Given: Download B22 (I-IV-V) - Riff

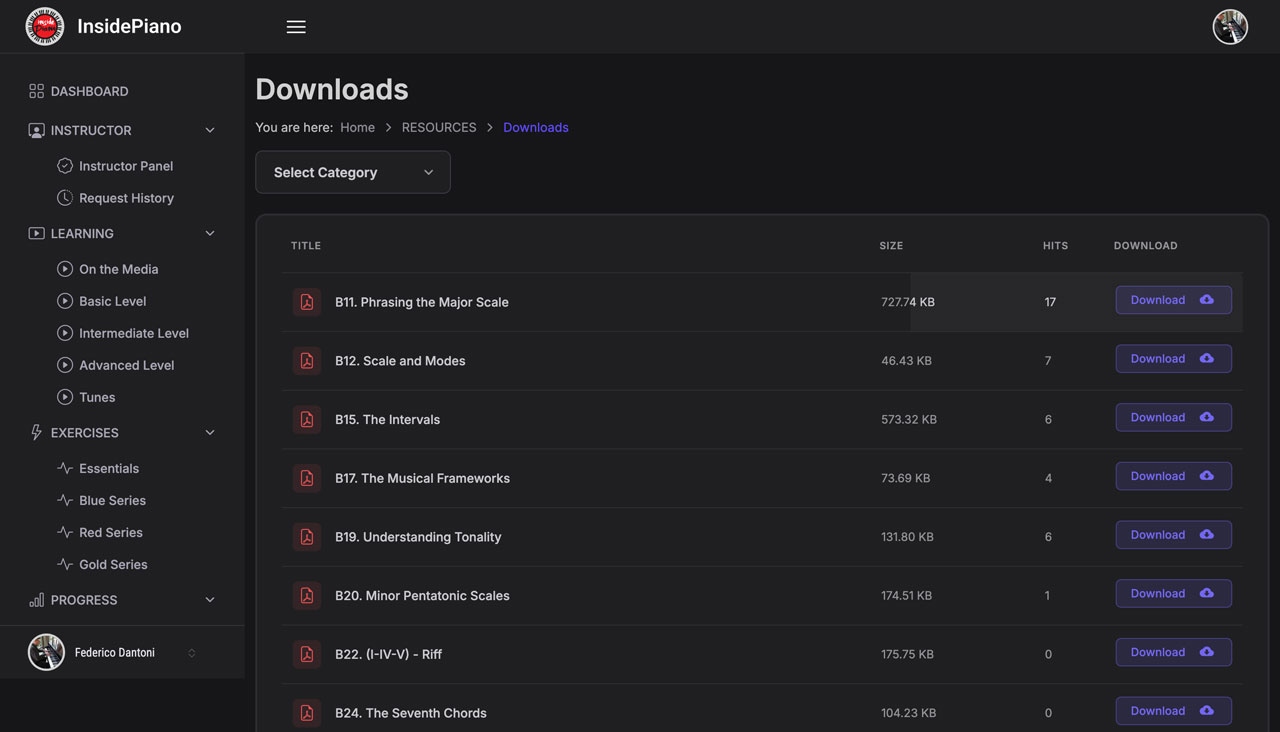Looking at the screenshot, I should pos(1174,652).
